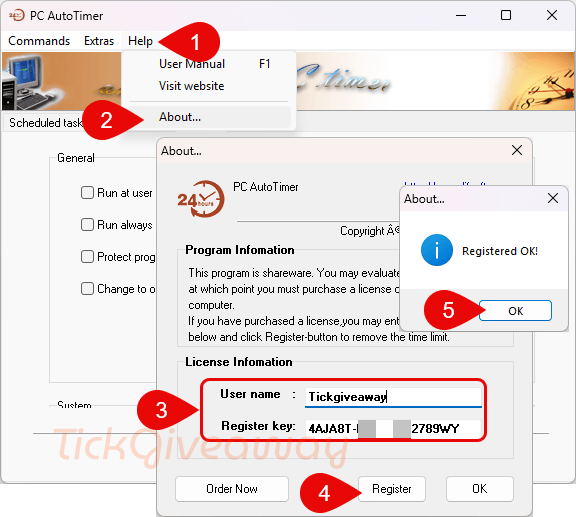Toggle the Run always checkbox

click(x=87, y=225)
